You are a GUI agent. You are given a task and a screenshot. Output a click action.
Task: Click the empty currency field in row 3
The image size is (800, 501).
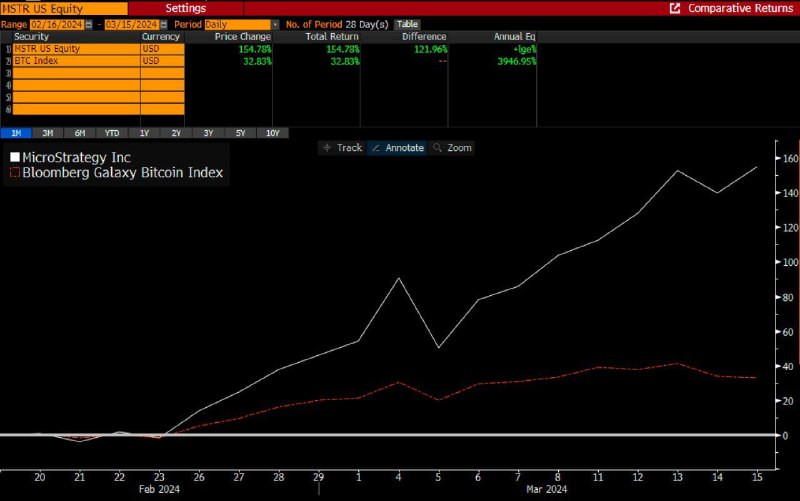pyautogui.click(x=162, y=73)
